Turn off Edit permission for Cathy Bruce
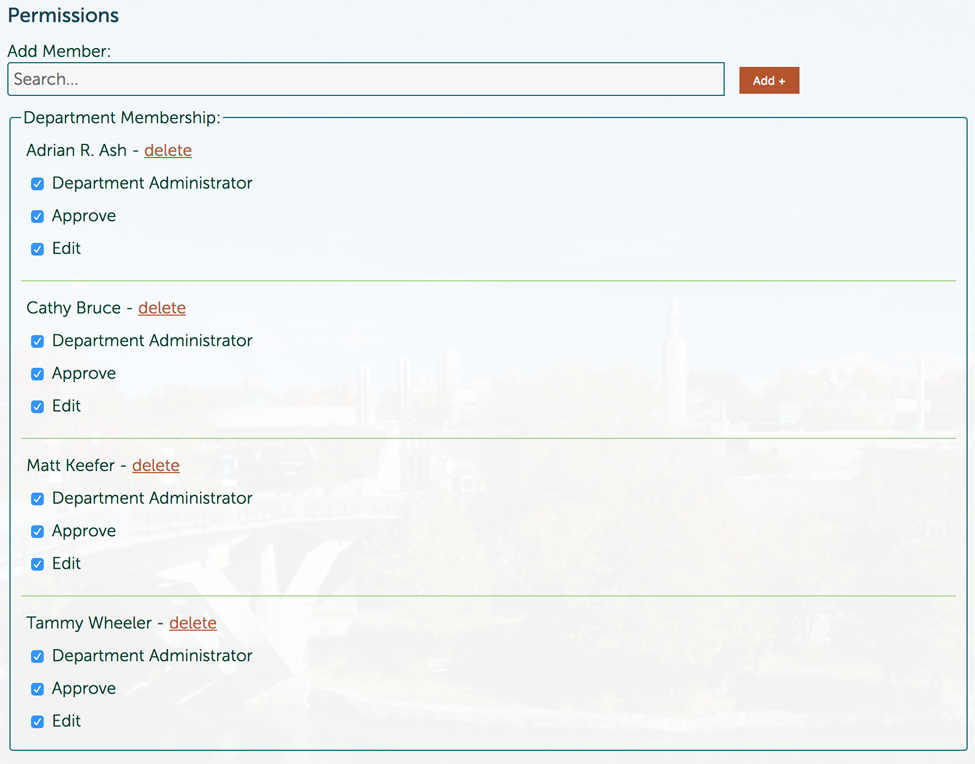This screenshot has height=764, width=975. [37, 407]
